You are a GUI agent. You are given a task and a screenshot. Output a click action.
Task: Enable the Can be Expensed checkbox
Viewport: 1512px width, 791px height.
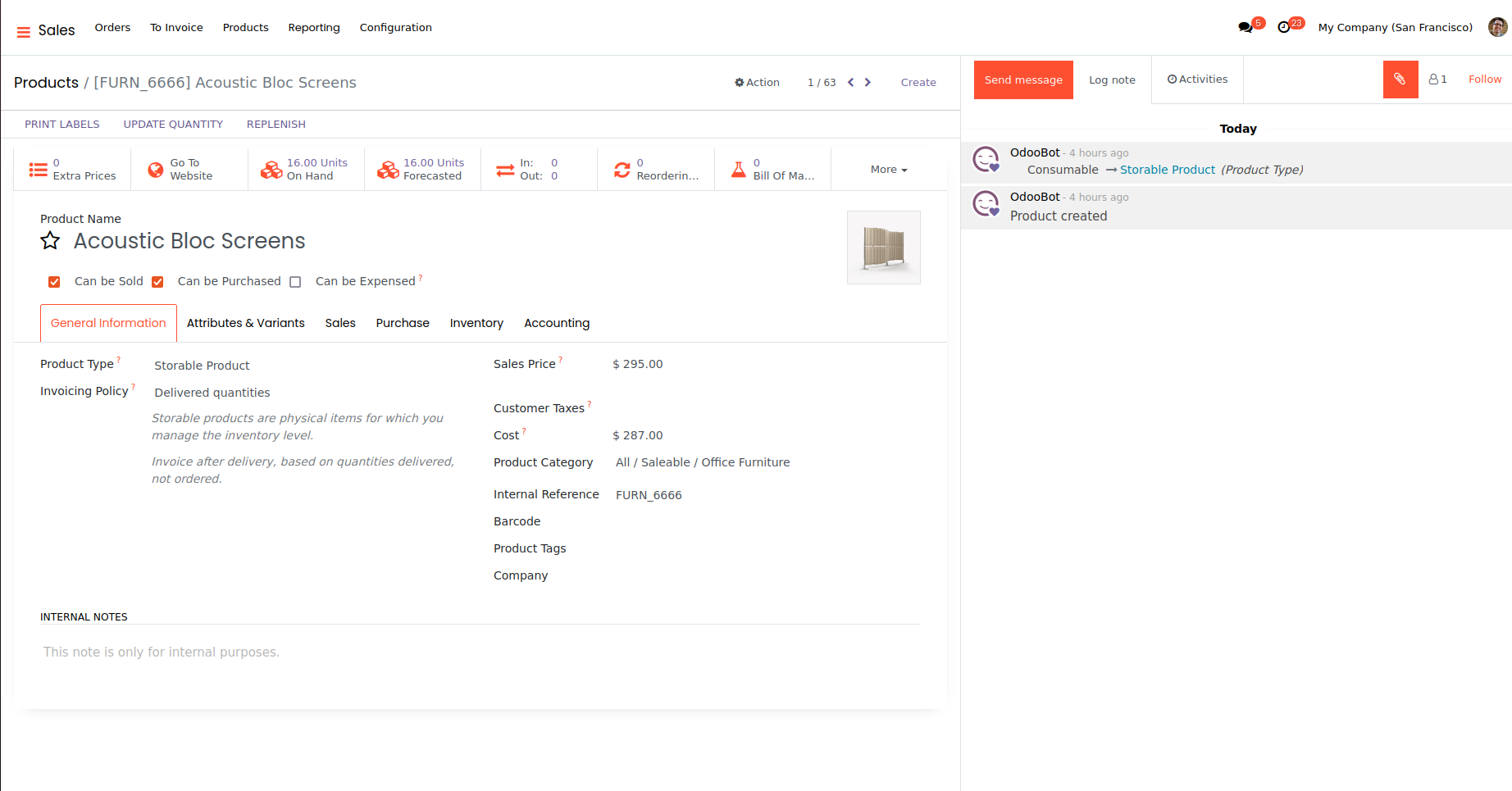pos(295,282)
